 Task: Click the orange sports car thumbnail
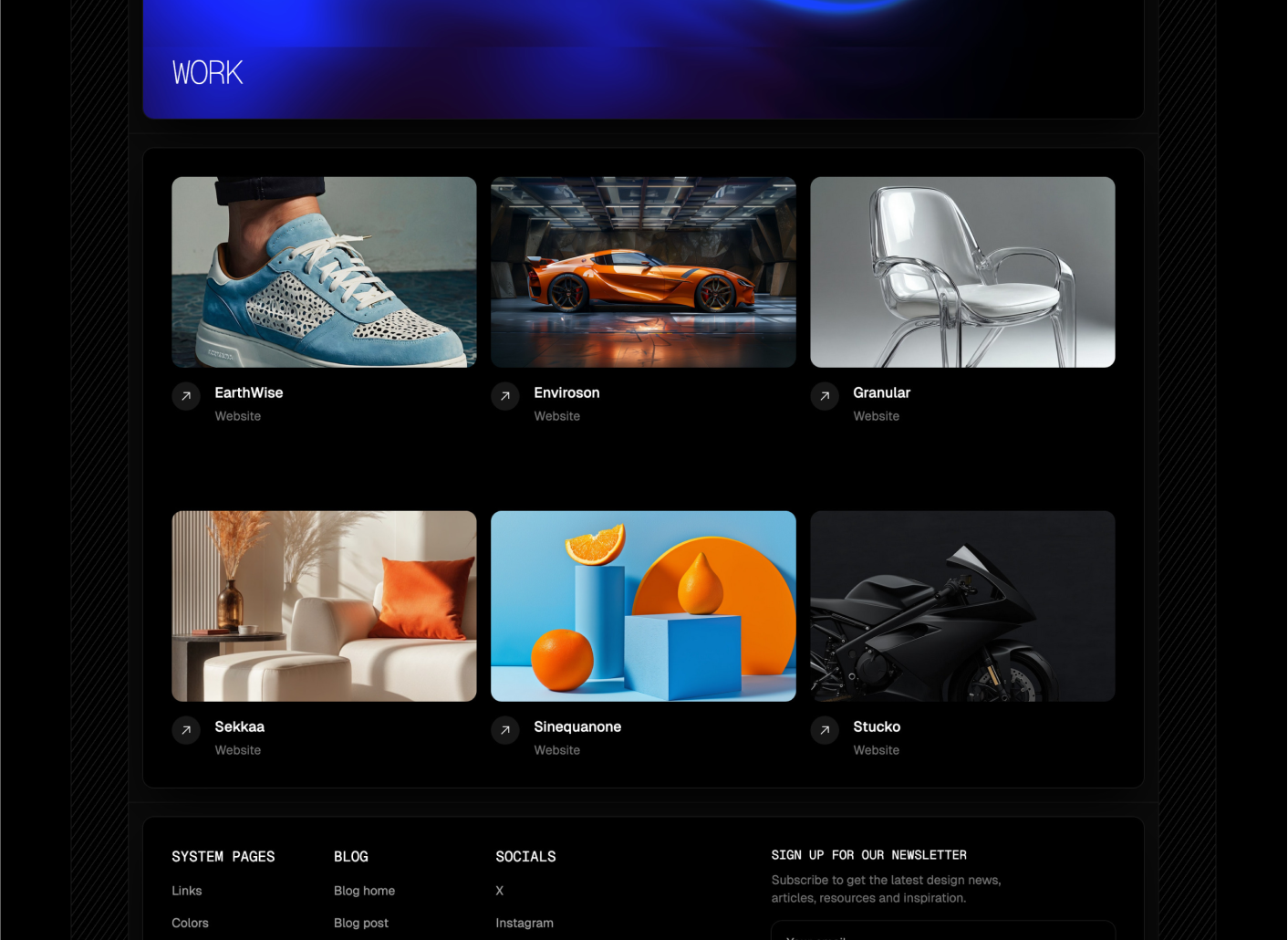pyautogui.click(x=643, y=272)
